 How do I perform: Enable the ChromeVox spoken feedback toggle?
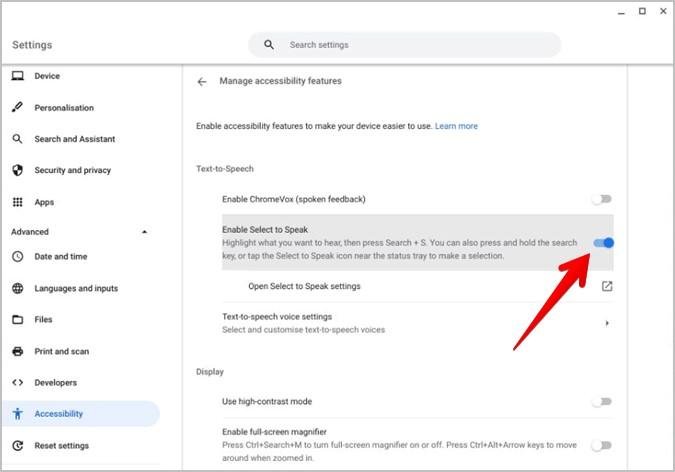point(601,199)
